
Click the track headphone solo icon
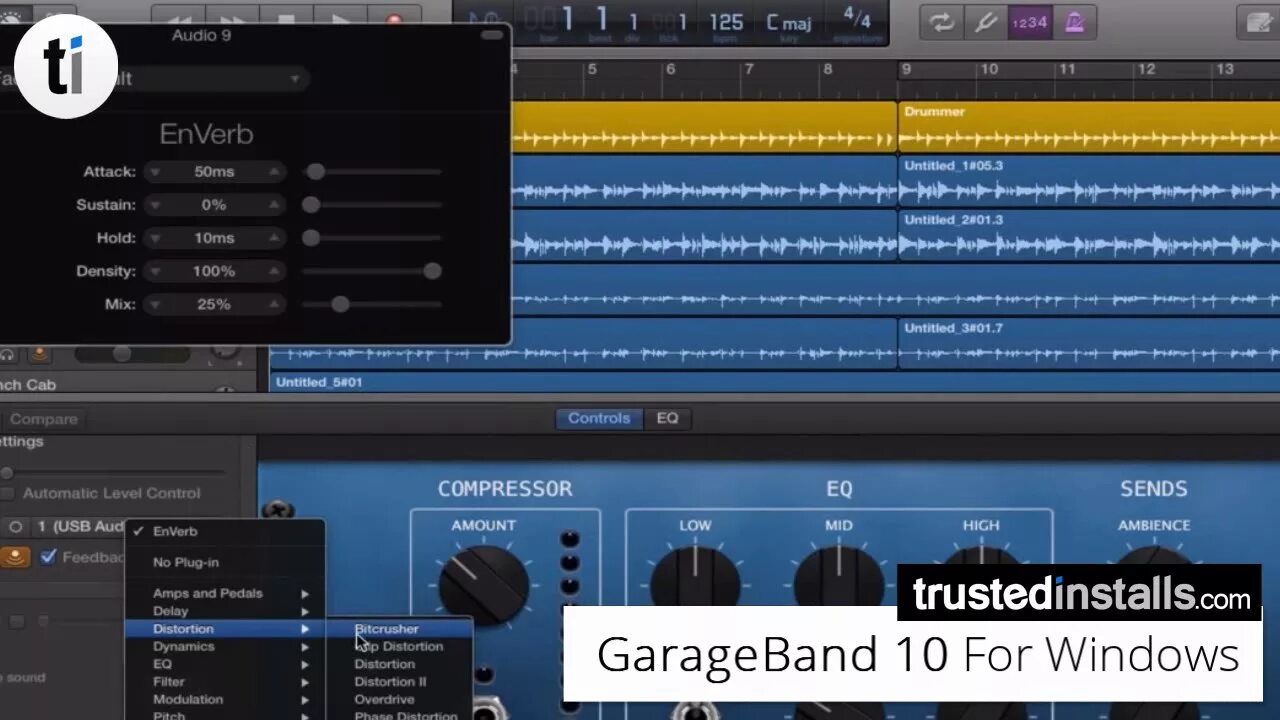[x=9, y=354]
